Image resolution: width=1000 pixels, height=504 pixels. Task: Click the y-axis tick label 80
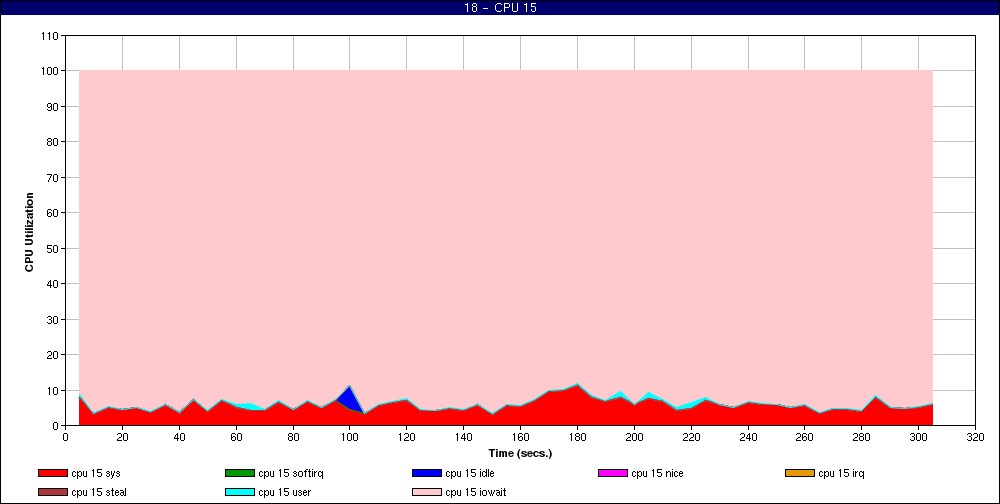click(54, 142)
